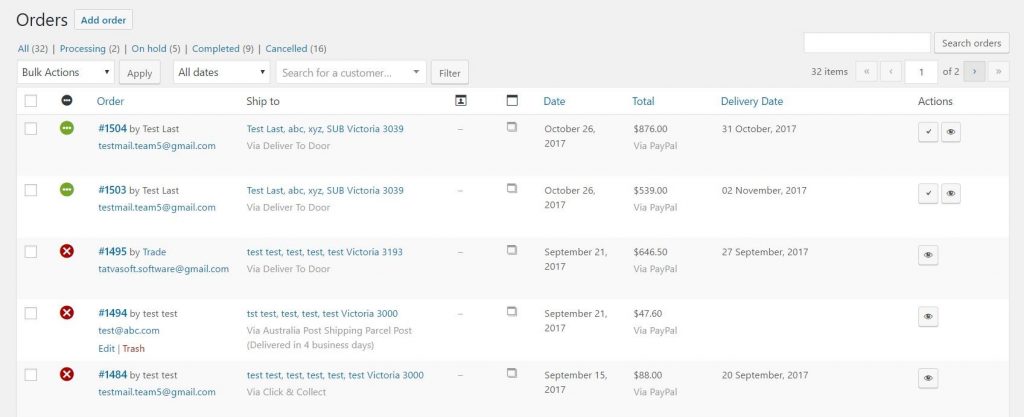This screenshot has width=1024, height=417.
Task: Click the customer message column header icon
Action: pyautogui.click(x=460, y=100)
